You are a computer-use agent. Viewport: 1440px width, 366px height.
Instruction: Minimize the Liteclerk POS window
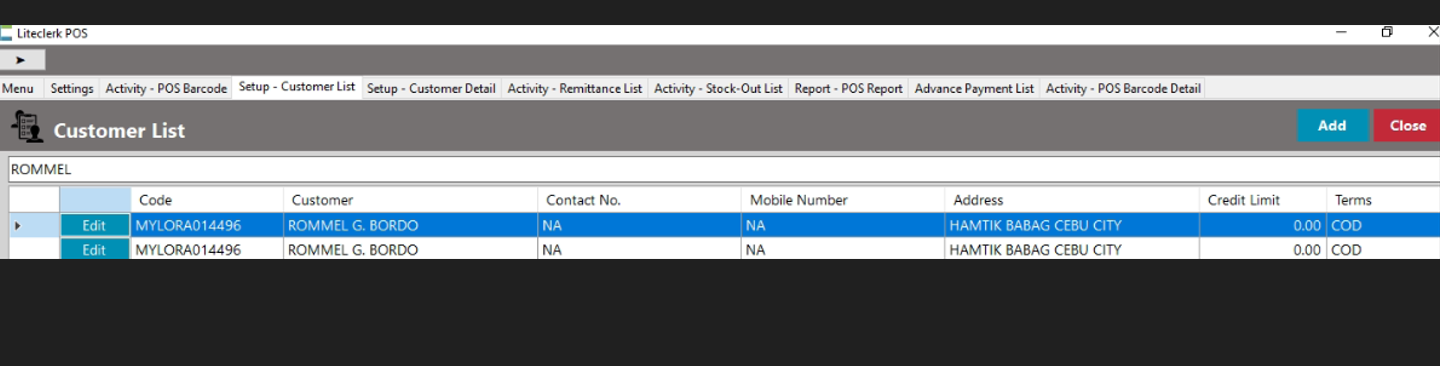(1341, 33)
